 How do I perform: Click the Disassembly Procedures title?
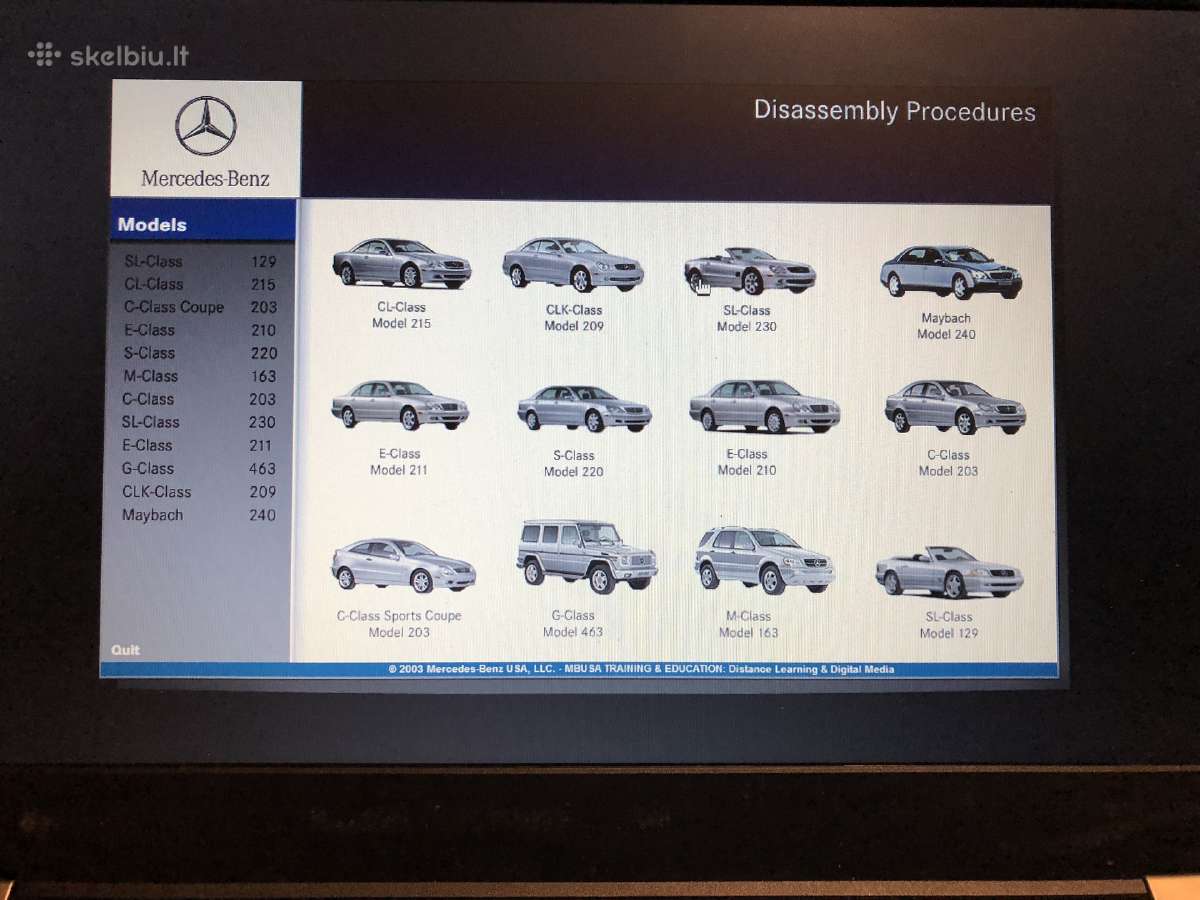coord(894,110)
